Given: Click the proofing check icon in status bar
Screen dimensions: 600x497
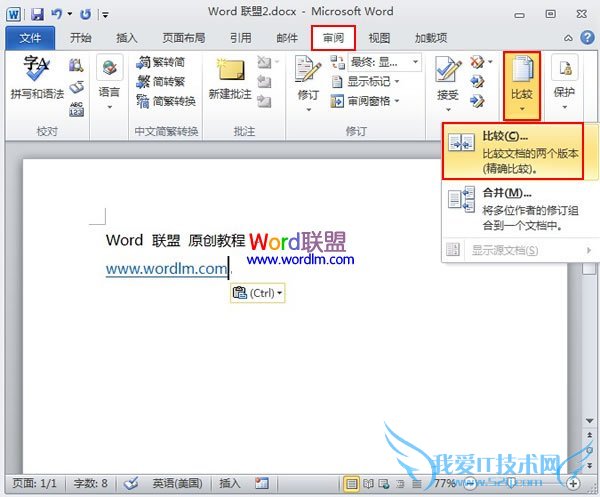Looking at the screenshot, I should [131, 484].
